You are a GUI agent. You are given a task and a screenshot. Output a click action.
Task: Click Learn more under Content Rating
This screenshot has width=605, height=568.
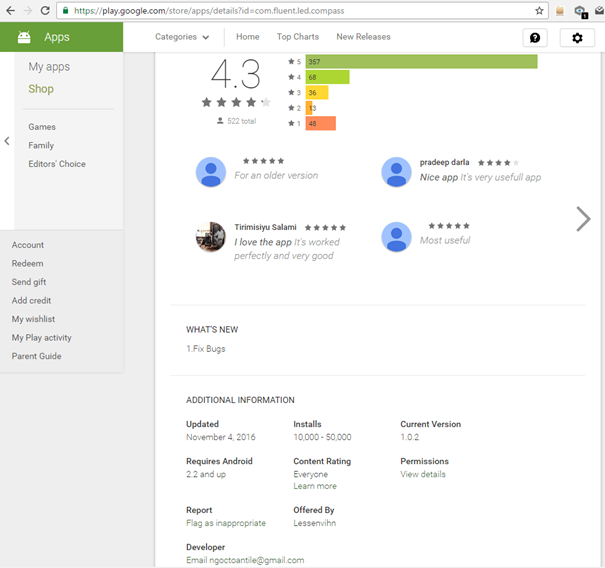tap(314, 486)
